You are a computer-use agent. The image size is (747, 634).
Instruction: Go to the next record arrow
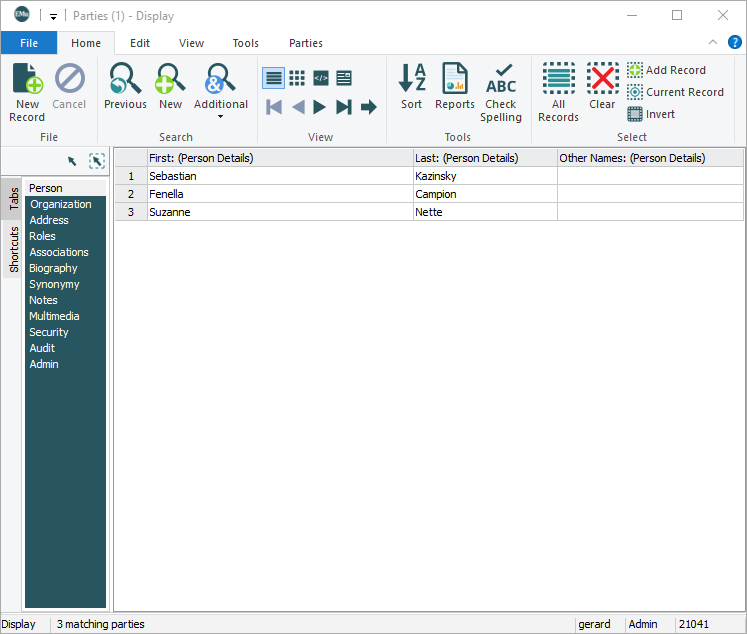320,107
